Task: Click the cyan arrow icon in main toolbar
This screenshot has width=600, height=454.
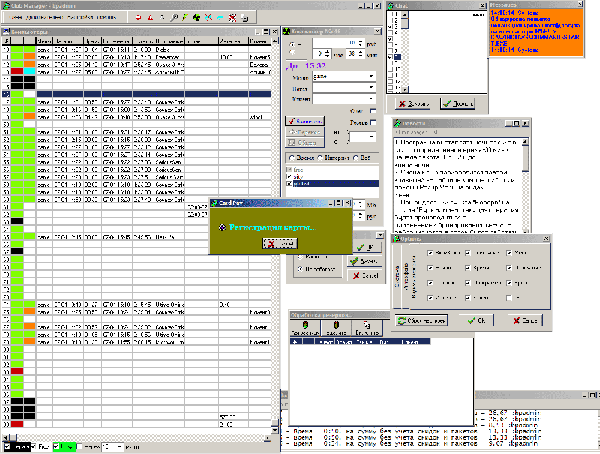Action: (x=220, y=17)
